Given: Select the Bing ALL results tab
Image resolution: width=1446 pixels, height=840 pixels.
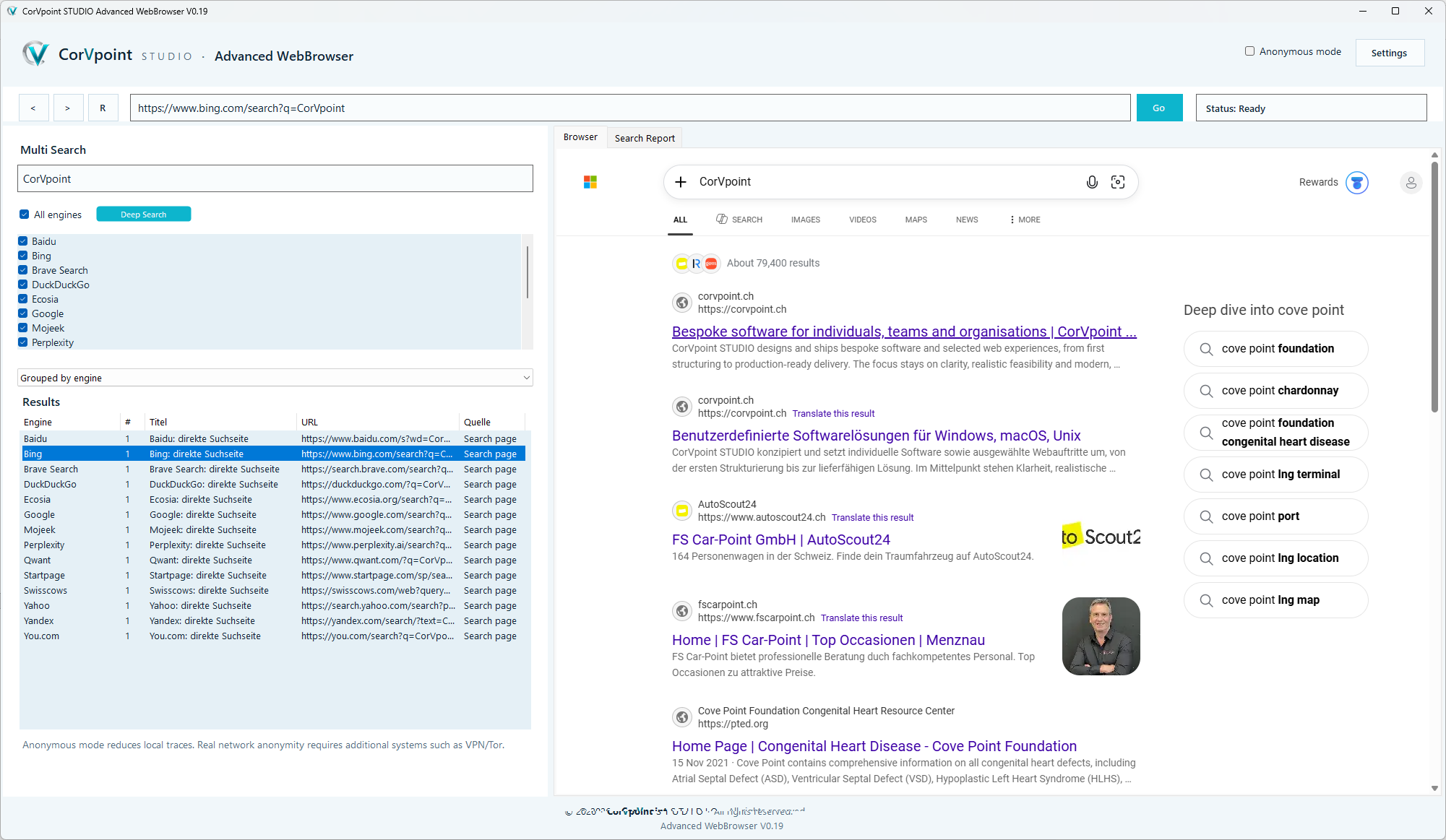Looking at the screenshot, I should coord(680,220).
